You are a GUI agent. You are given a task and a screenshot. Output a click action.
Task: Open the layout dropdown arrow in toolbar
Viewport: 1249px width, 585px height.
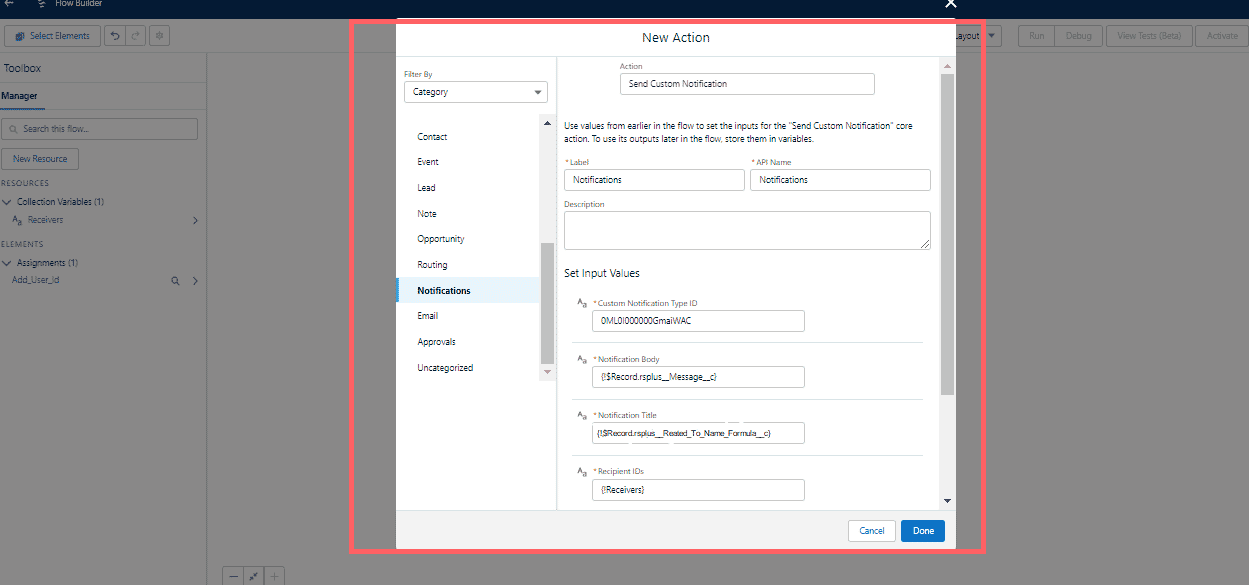click(x=992, y=36)
